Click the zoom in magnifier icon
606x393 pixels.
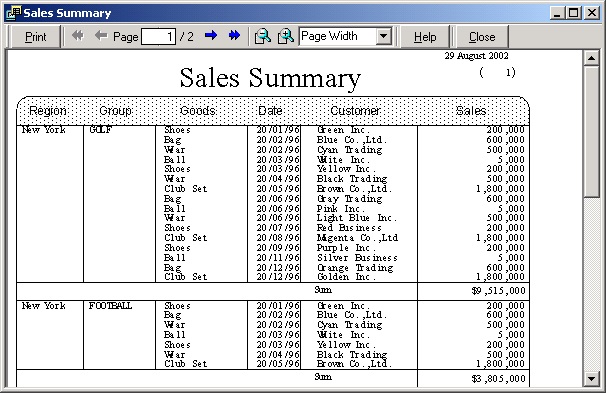[286, 36]
